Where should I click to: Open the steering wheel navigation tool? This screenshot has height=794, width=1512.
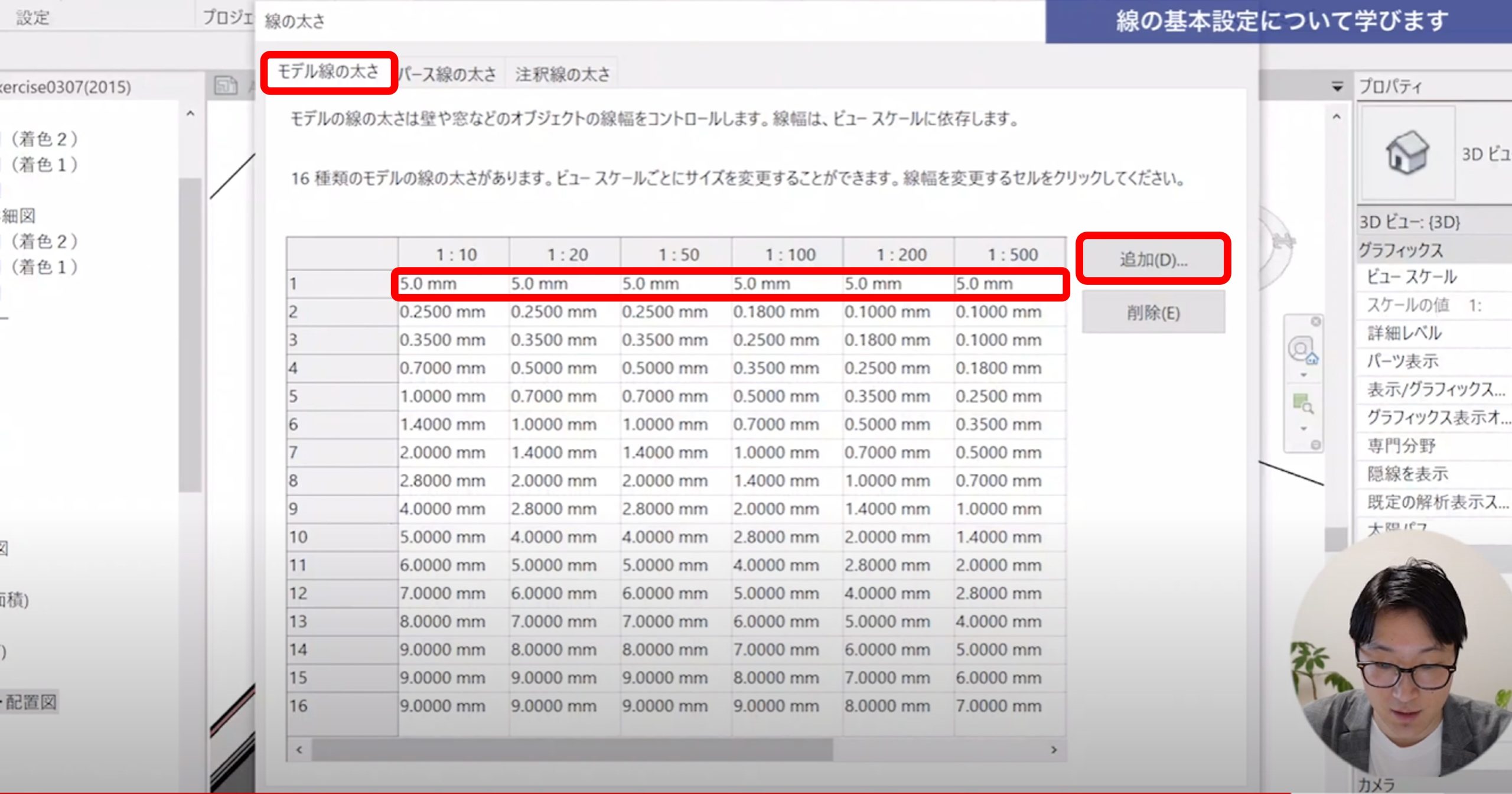(1301, 349)
